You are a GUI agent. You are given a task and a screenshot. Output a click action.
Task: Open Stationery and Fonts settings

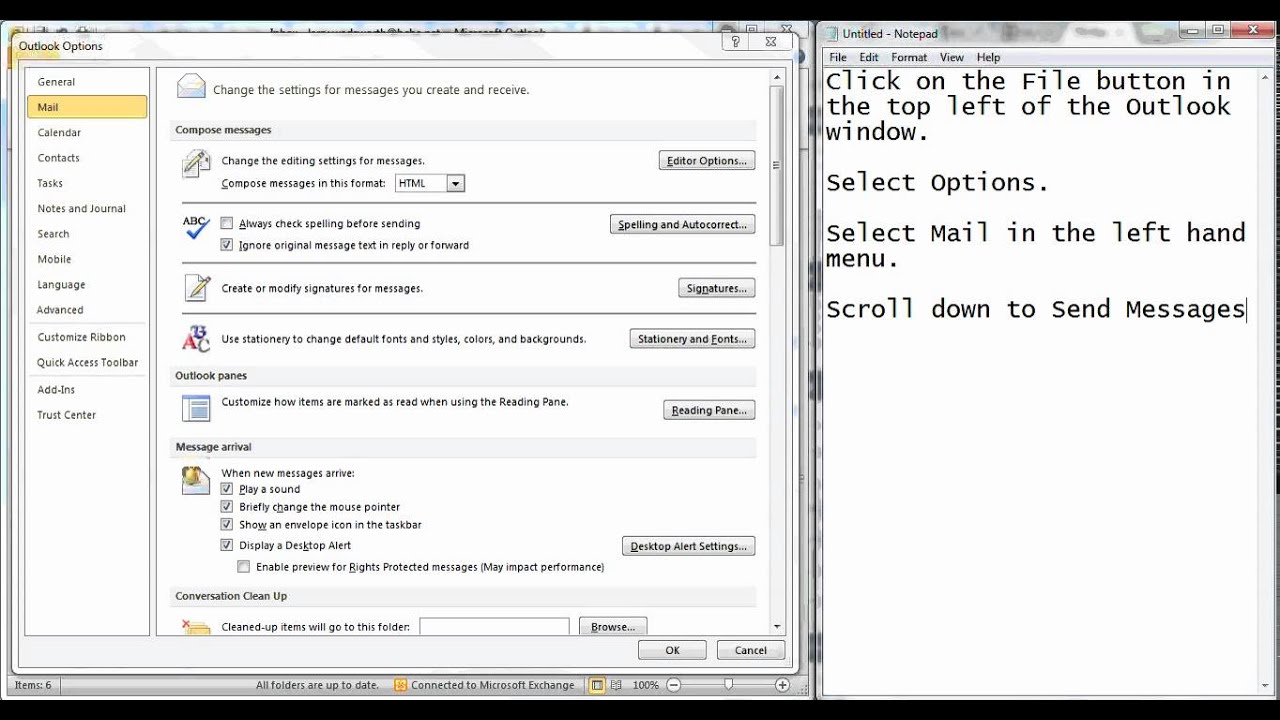[x=692, y=339]
